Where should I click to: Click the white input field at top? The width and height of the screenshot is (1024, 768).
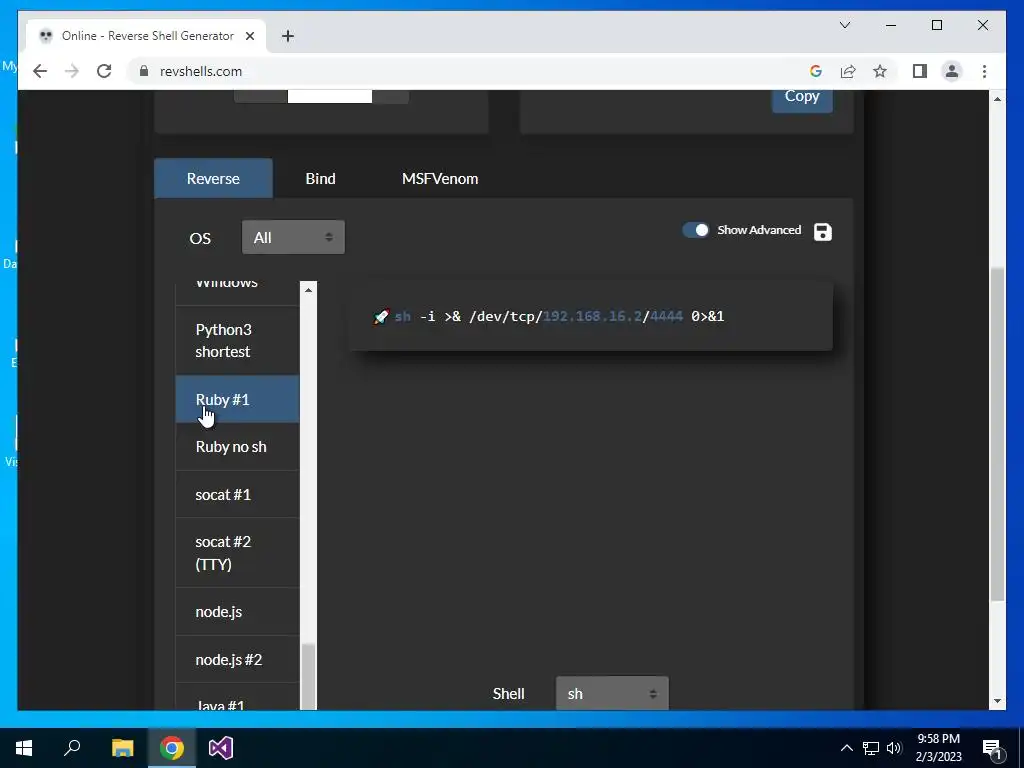pyautogui.click(x=330, y=97)
